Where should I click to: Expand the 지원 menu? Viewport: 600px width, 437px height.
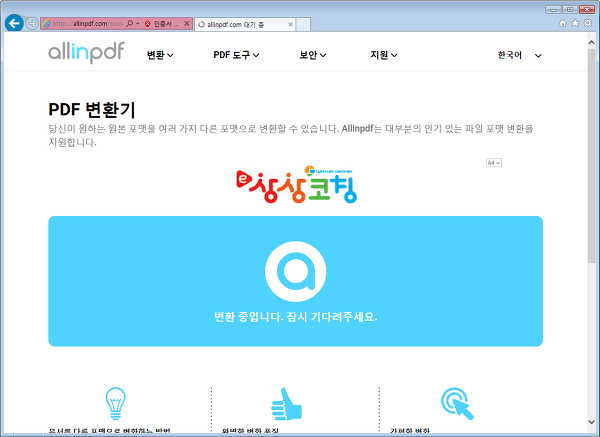point(384,55)
